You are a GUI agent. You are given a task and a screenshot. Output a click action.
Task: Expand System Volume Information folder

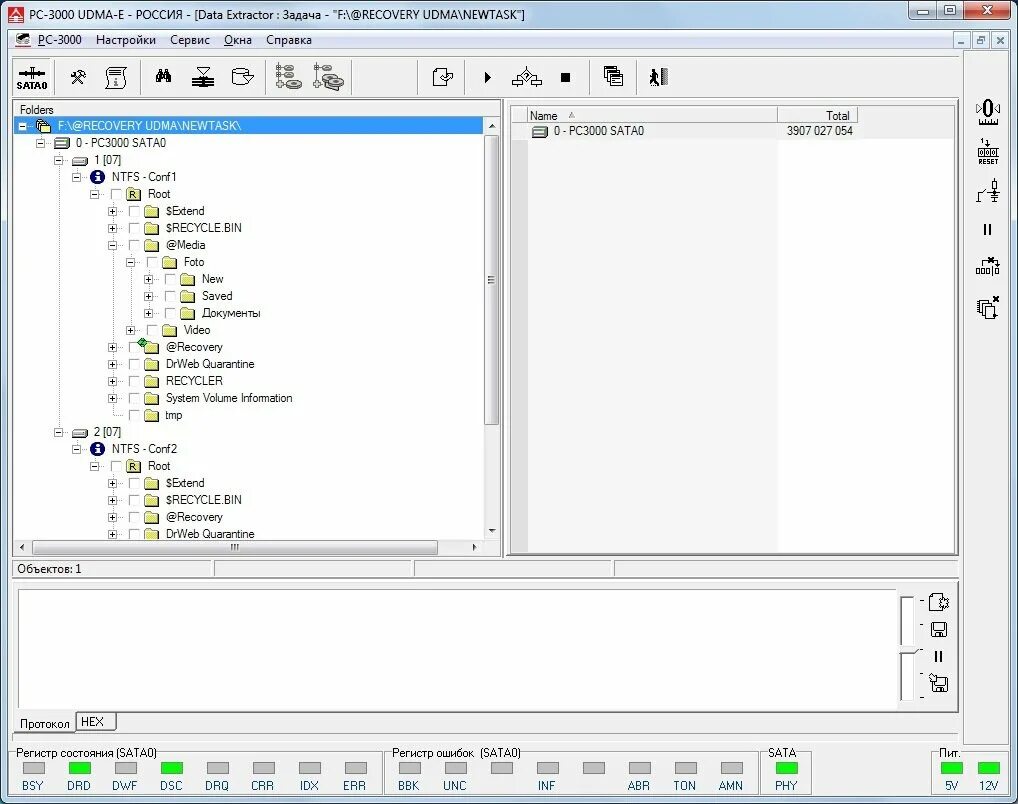tap(112, 398)
